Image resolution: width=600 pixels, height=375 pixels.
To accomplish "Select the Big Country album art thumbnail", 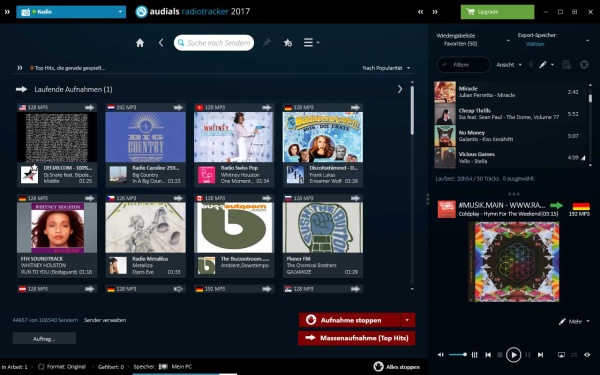I will click(145, 137).
